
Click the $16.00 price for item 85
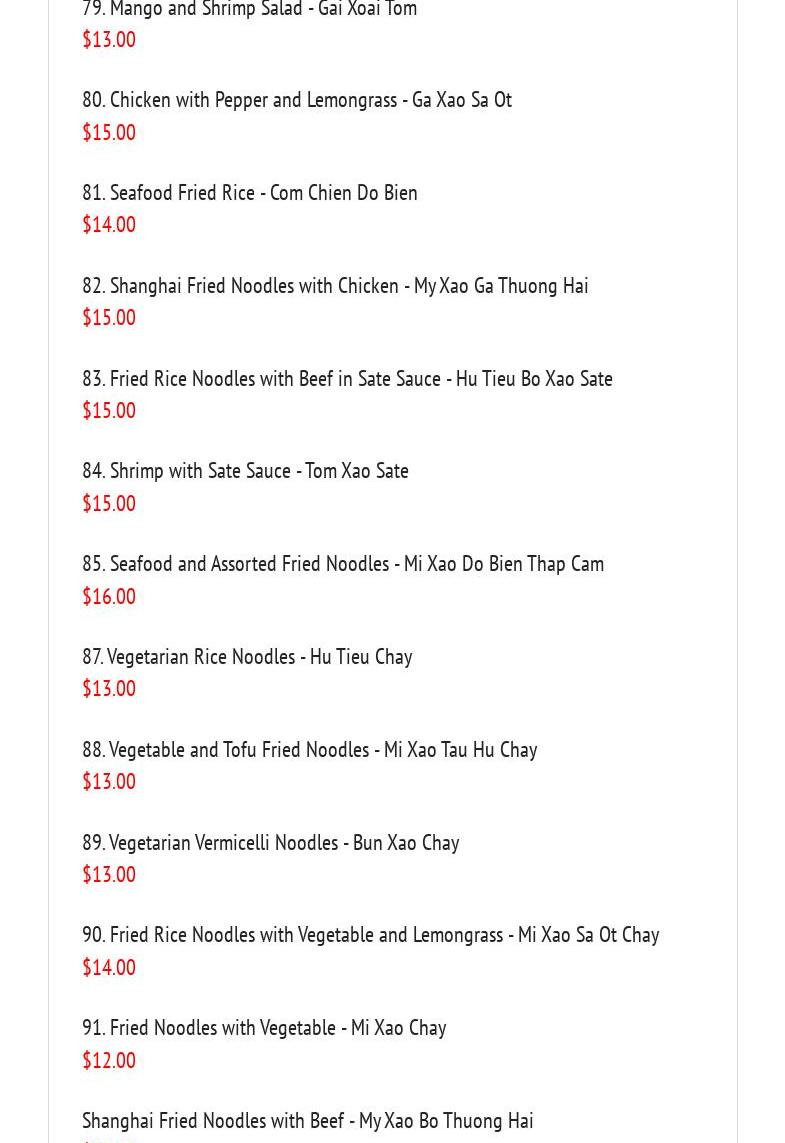pyautogui.click(x=109, y=597)
